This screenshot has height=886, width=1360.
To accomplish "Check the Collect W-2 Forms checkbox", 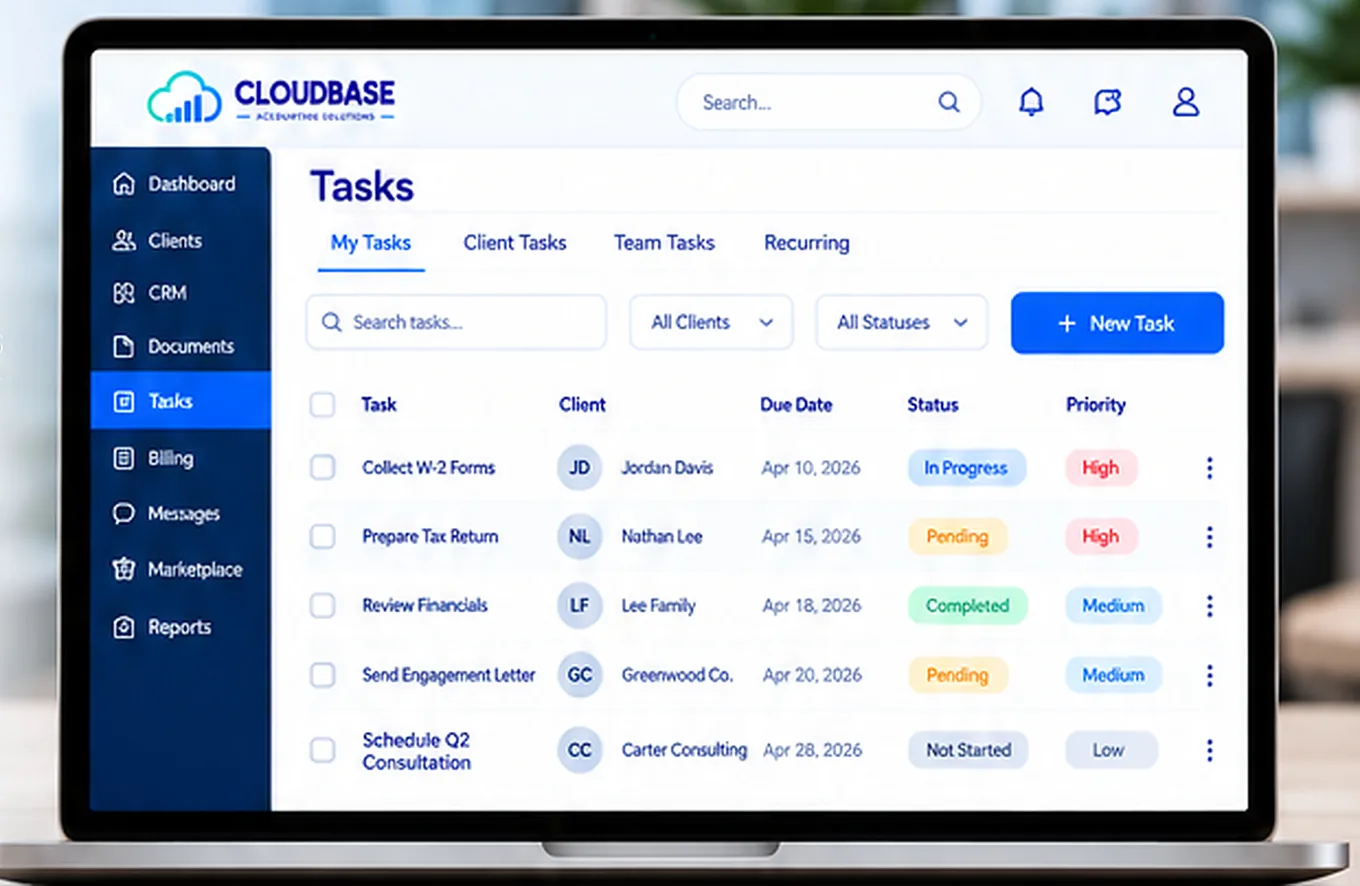I will click(x=322, y=467).
